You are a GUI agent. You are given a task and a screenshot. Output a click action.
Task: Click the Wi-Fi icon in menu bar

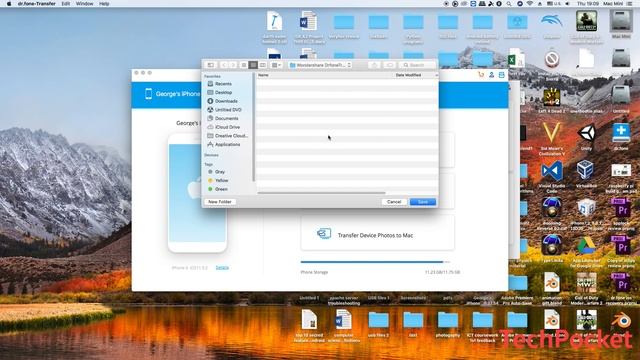click(x=530, y=4)
